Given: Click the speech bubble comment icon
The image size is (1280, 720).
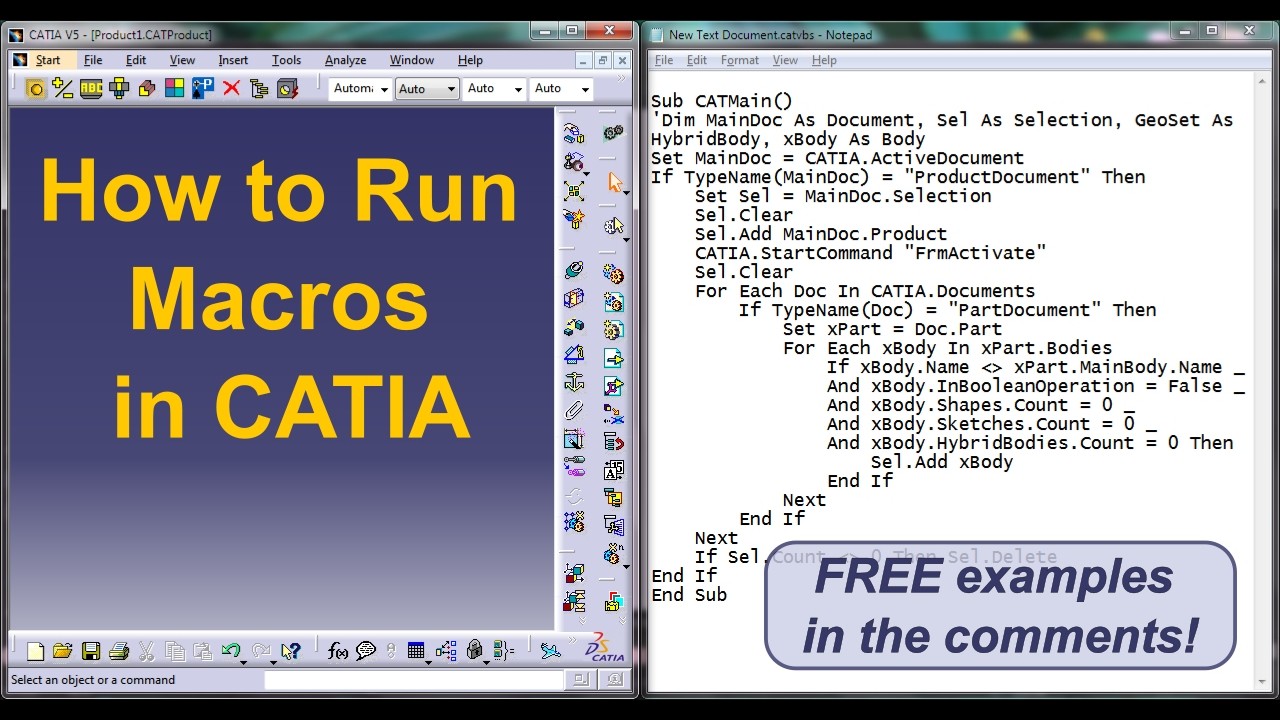Looking at the screenshot, I should (x=366, y=652).
